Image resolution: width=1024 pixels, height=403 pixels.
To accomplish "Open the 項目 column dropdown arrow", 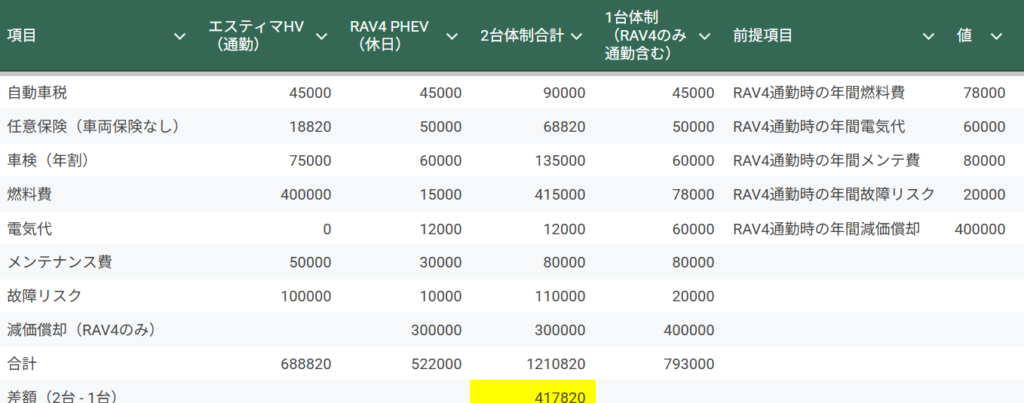I will point(180,36).
